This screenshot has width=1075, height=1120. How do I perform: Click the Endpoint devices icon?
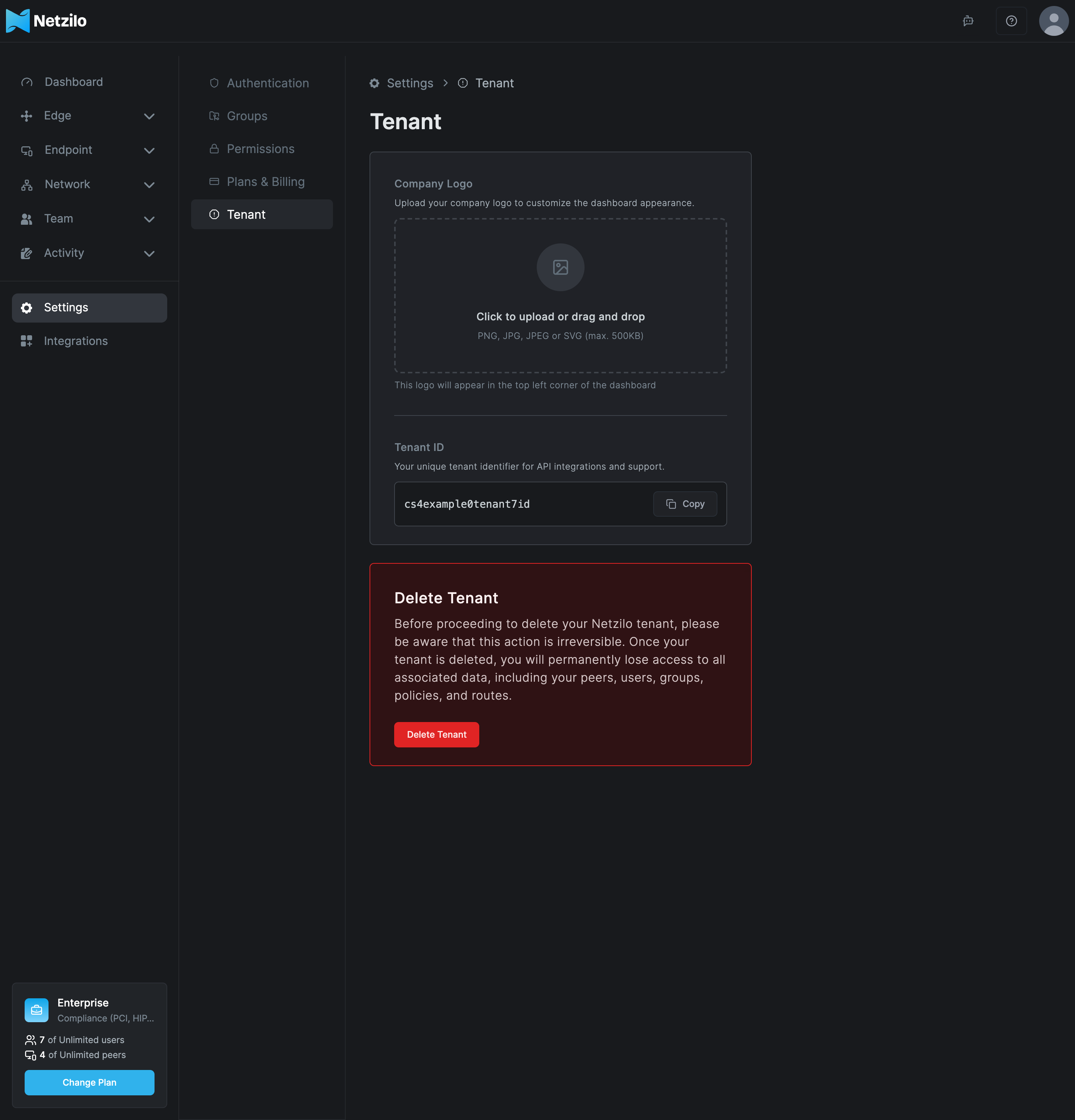[27, 150]
